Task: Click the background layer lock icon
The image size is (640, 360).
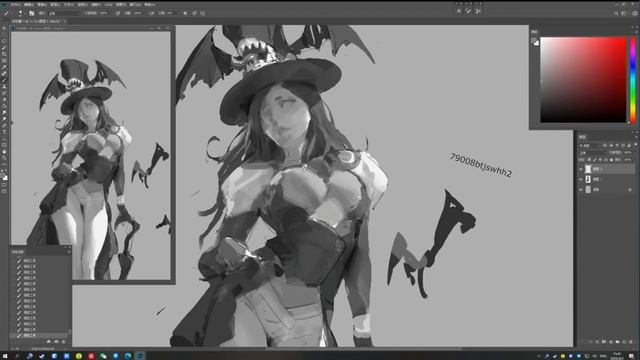Action: click(630, 189)
